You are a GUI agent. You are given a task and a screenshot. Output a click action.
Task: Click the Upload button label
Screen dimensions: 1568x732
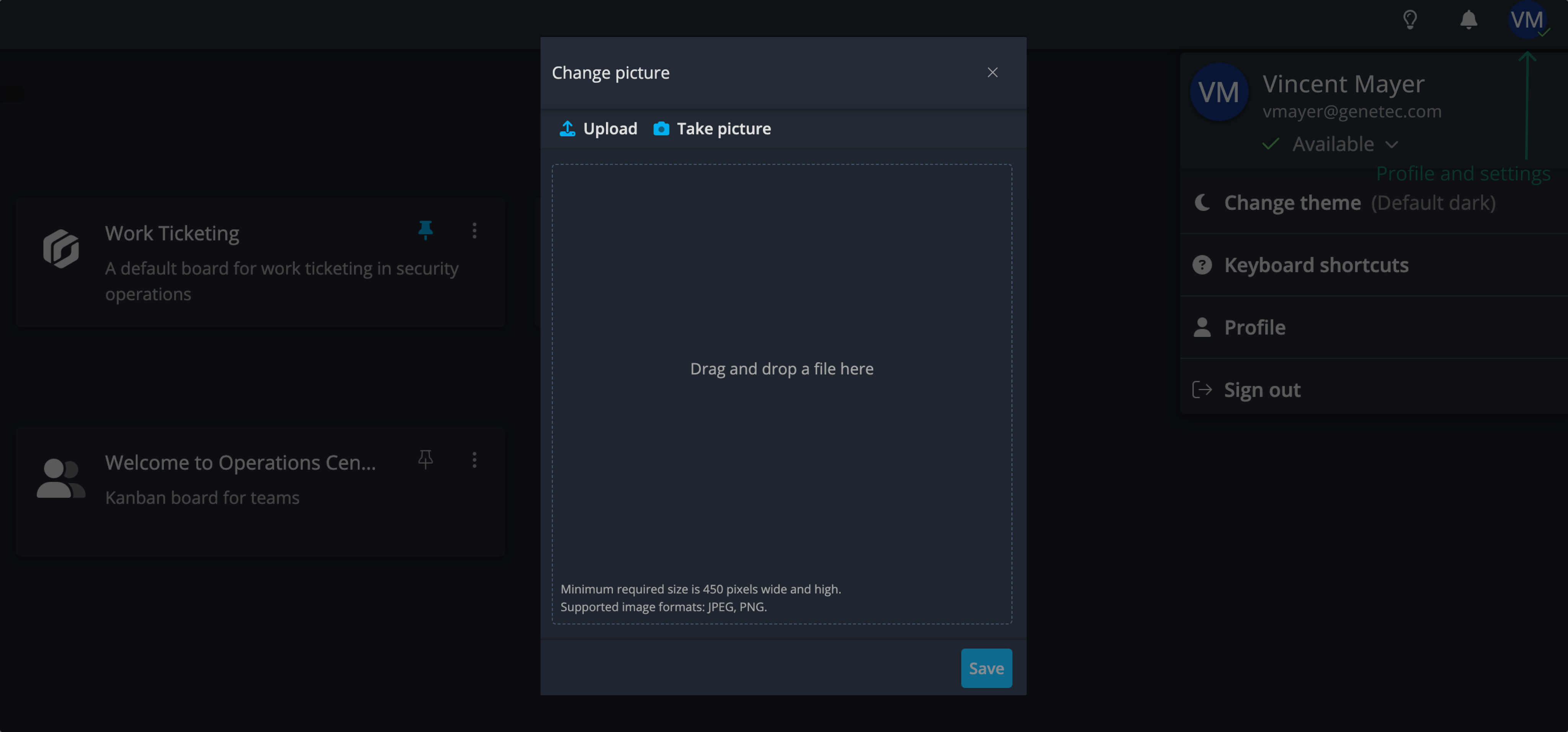click(610, 129)
